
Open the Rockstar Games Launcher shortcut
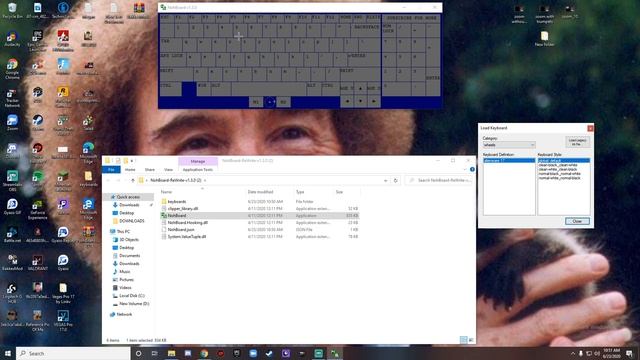(63, 97)
